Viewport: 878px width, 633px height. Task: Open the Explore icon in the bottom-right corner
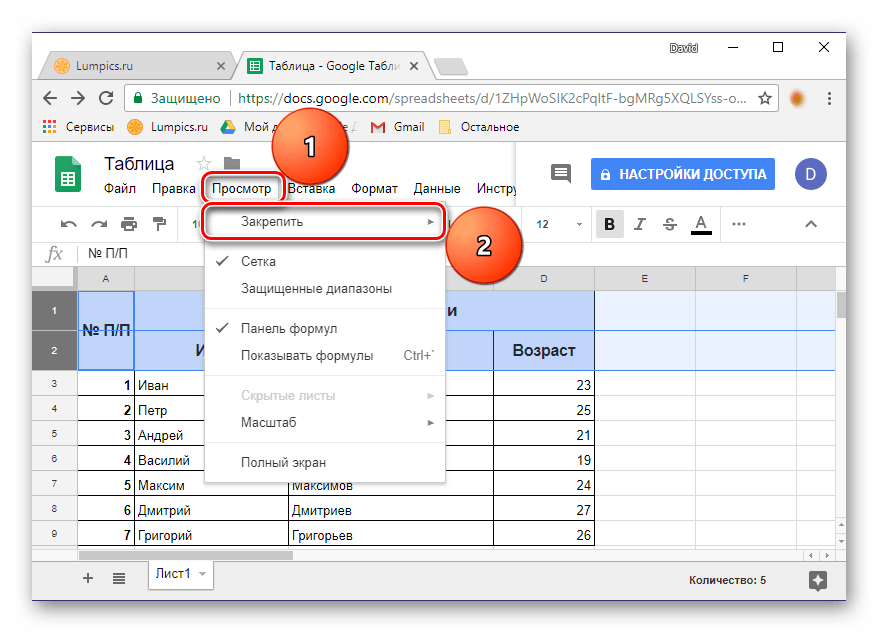pyautogui.click(x=817, y=580)
